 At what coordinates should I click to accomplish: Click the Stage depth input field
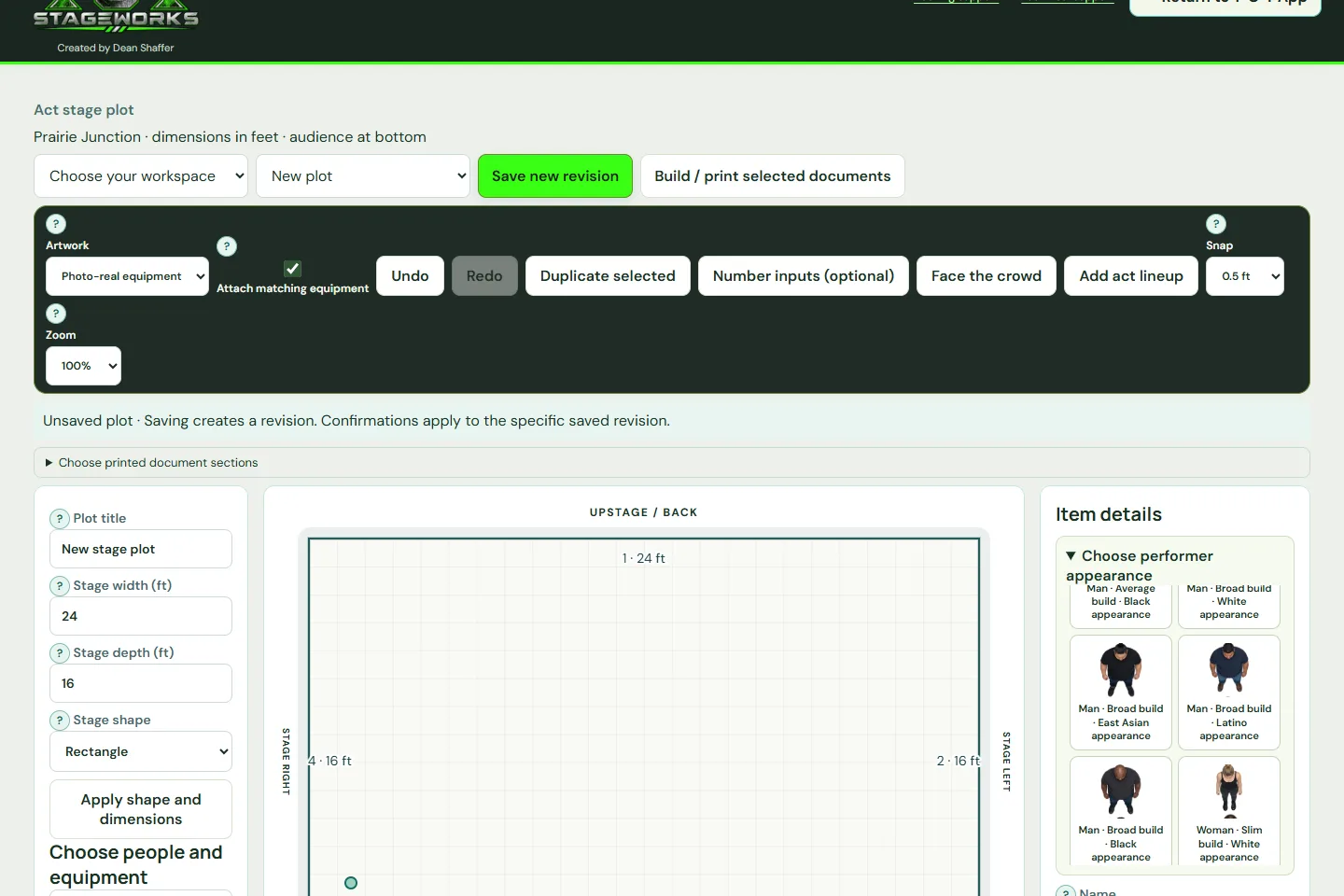click(x=141, y=683)
